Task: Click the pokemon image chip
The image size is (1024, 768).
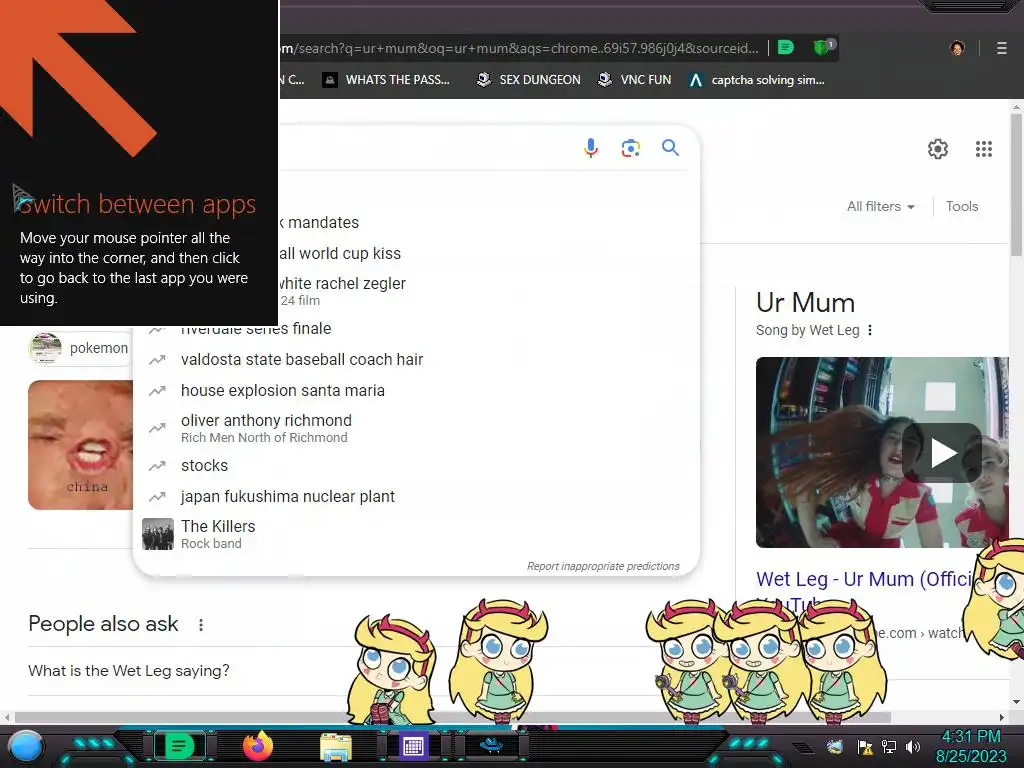Action: (81, 348)
